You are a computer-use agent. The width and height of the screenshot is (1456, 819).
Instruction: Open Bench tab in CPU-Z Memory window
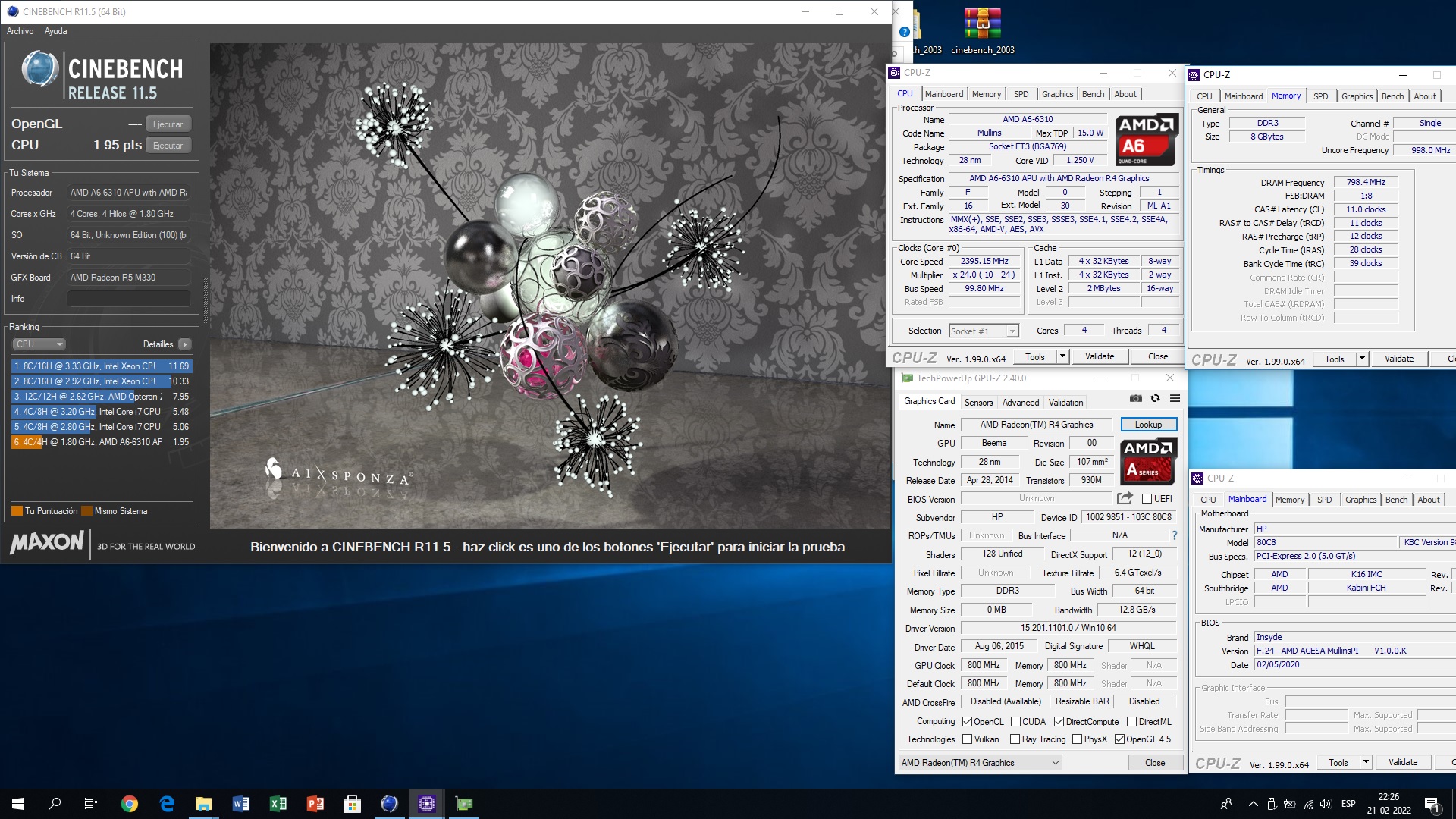pos(1392,96)
